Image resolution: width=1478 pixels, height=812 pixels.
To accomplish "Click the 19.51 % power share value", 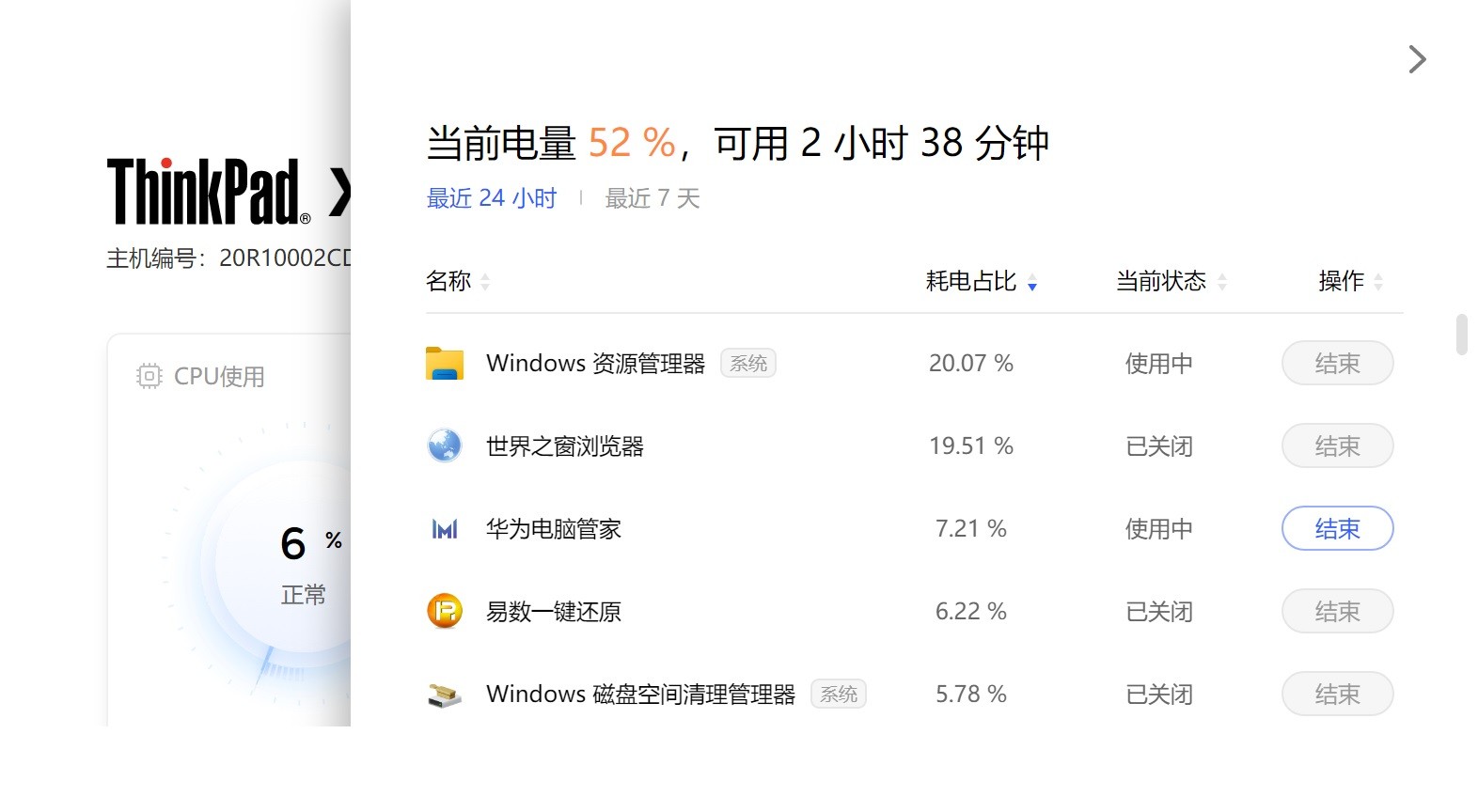I will click(971, 445).
